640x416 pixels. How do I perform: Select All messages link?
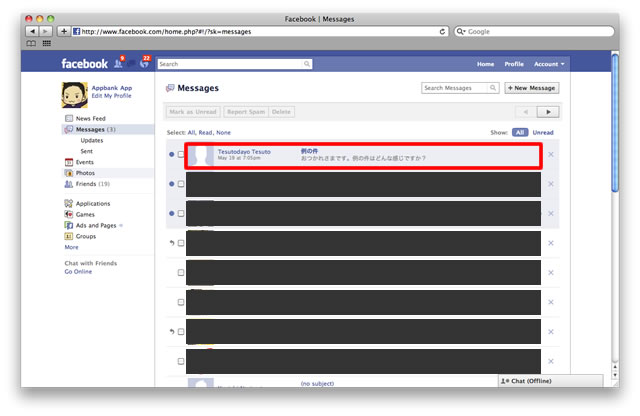(191, 132)
